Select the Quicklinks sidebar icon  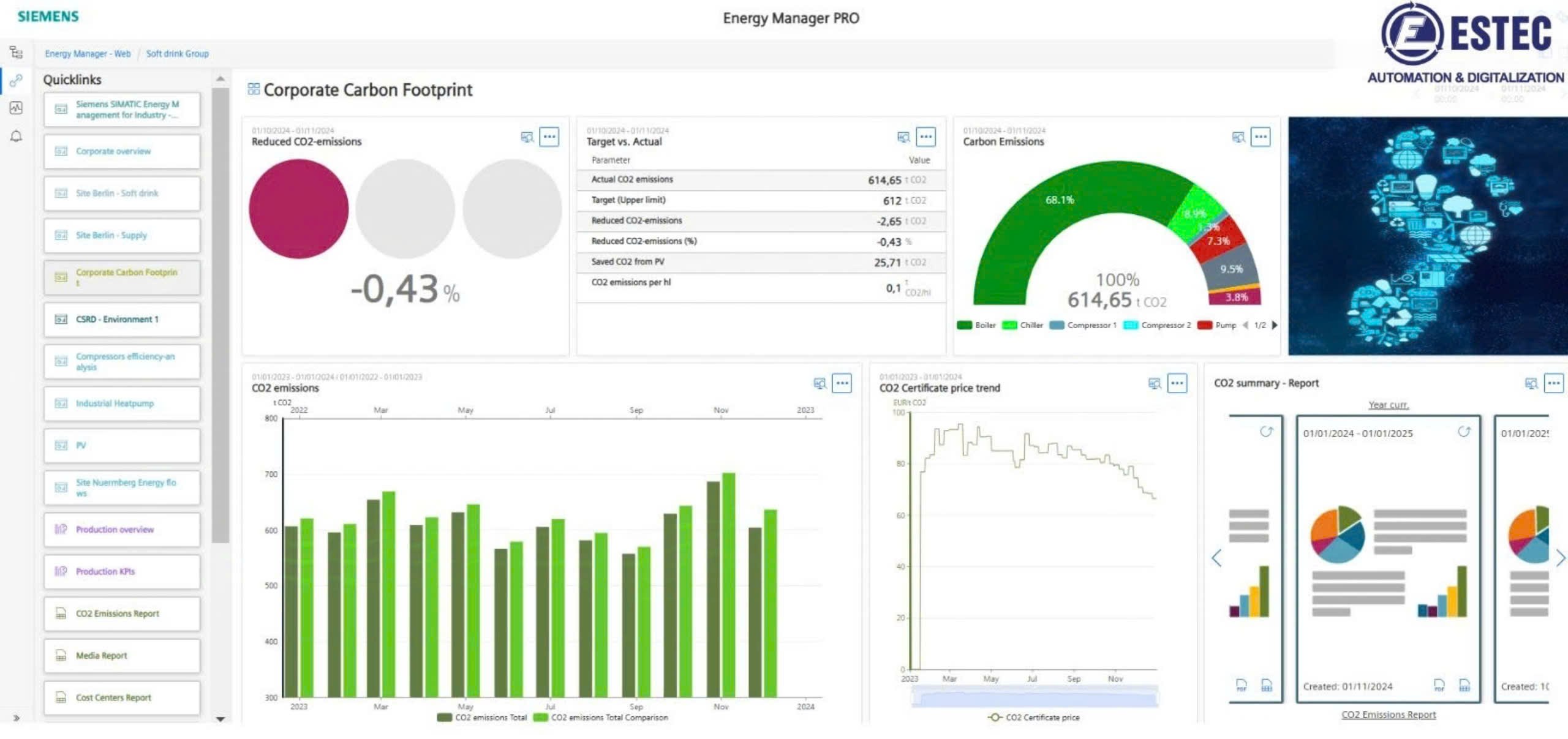(x=17, y=80)
